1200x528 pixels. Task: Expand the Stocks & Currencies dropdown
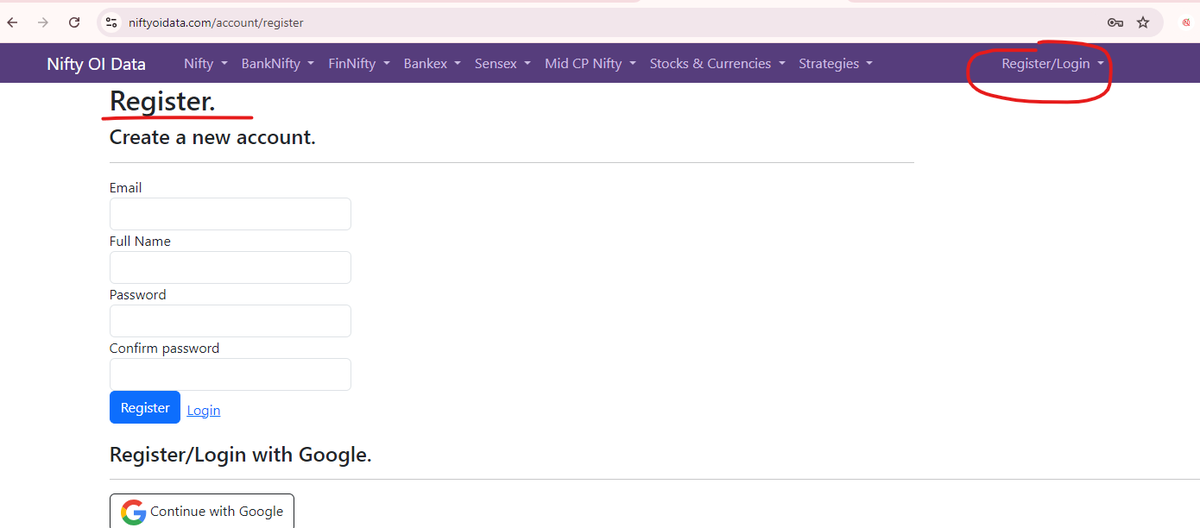pos(718,64)
